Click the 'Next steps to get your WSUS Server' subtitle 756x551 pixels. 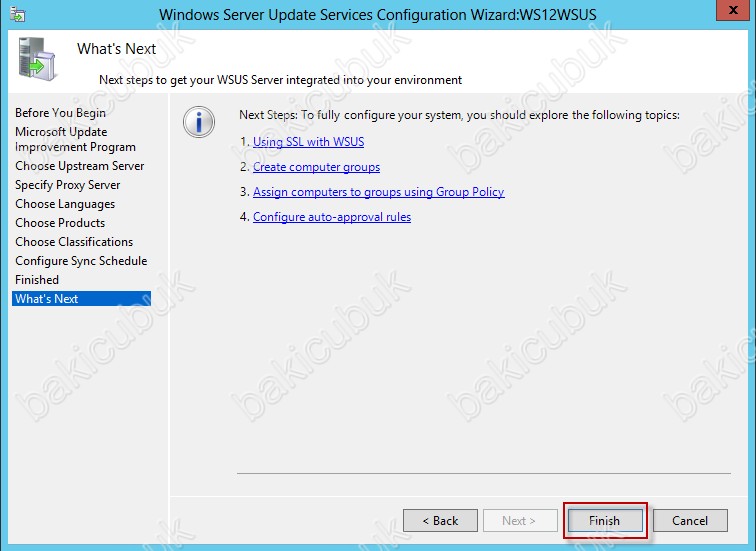pos(280,80)
